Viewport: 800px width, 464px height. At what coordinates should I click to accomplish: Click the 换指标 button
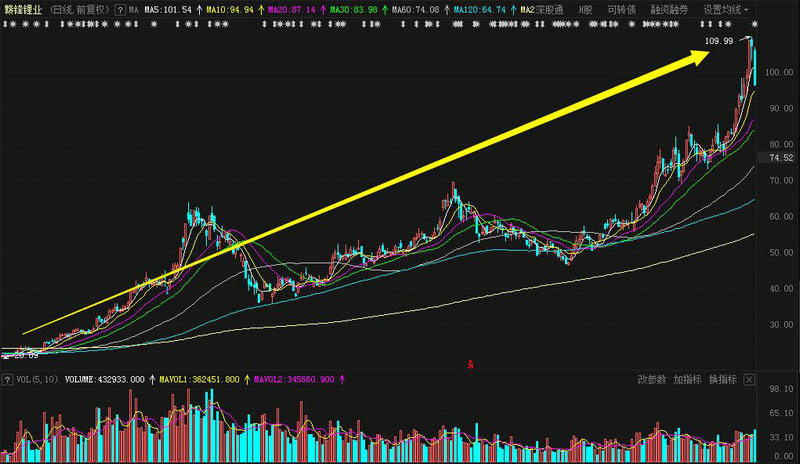point(721,380)
